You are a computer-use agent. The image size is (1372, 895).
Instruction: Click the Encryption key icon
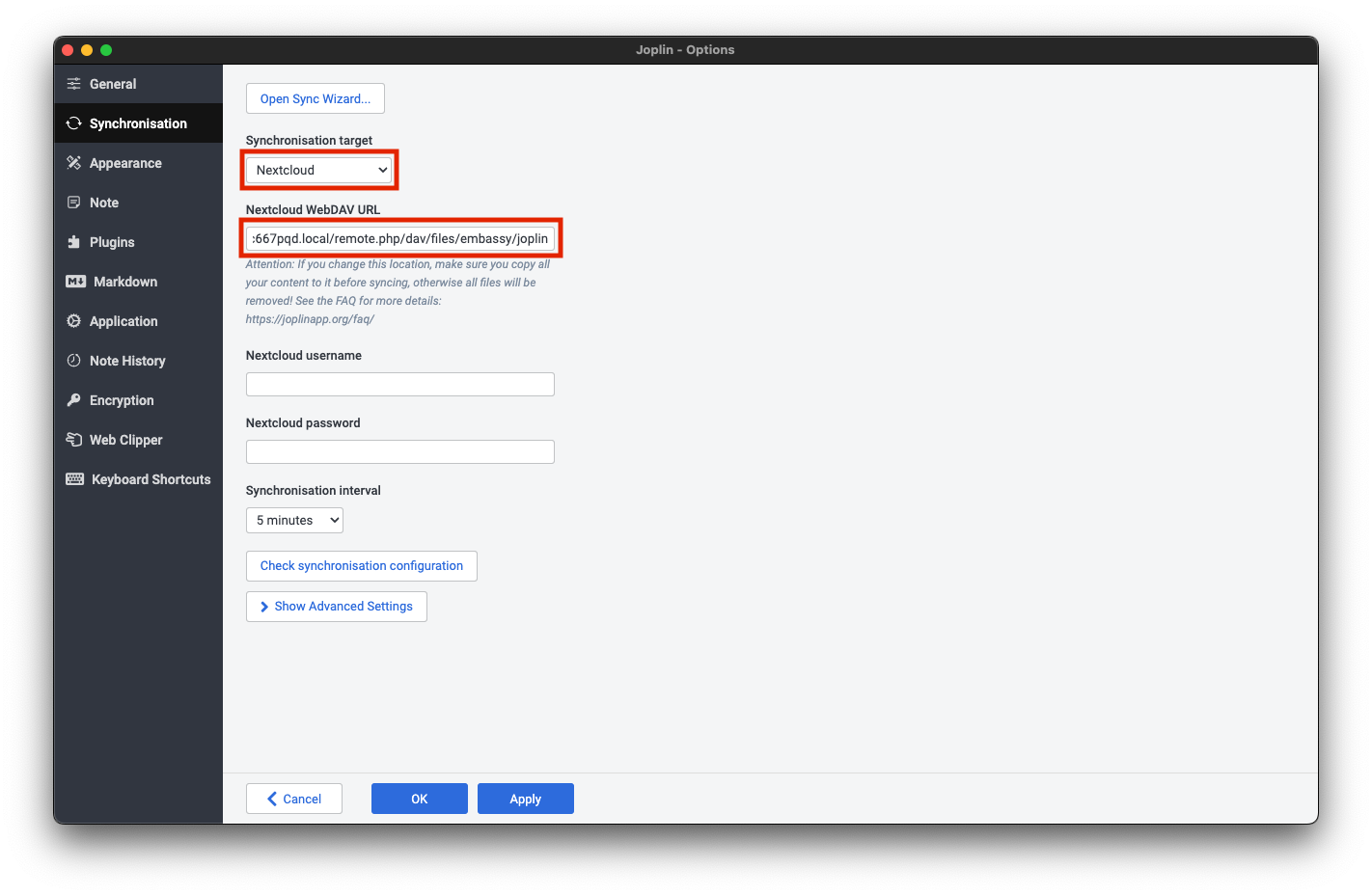pos(73,400)
